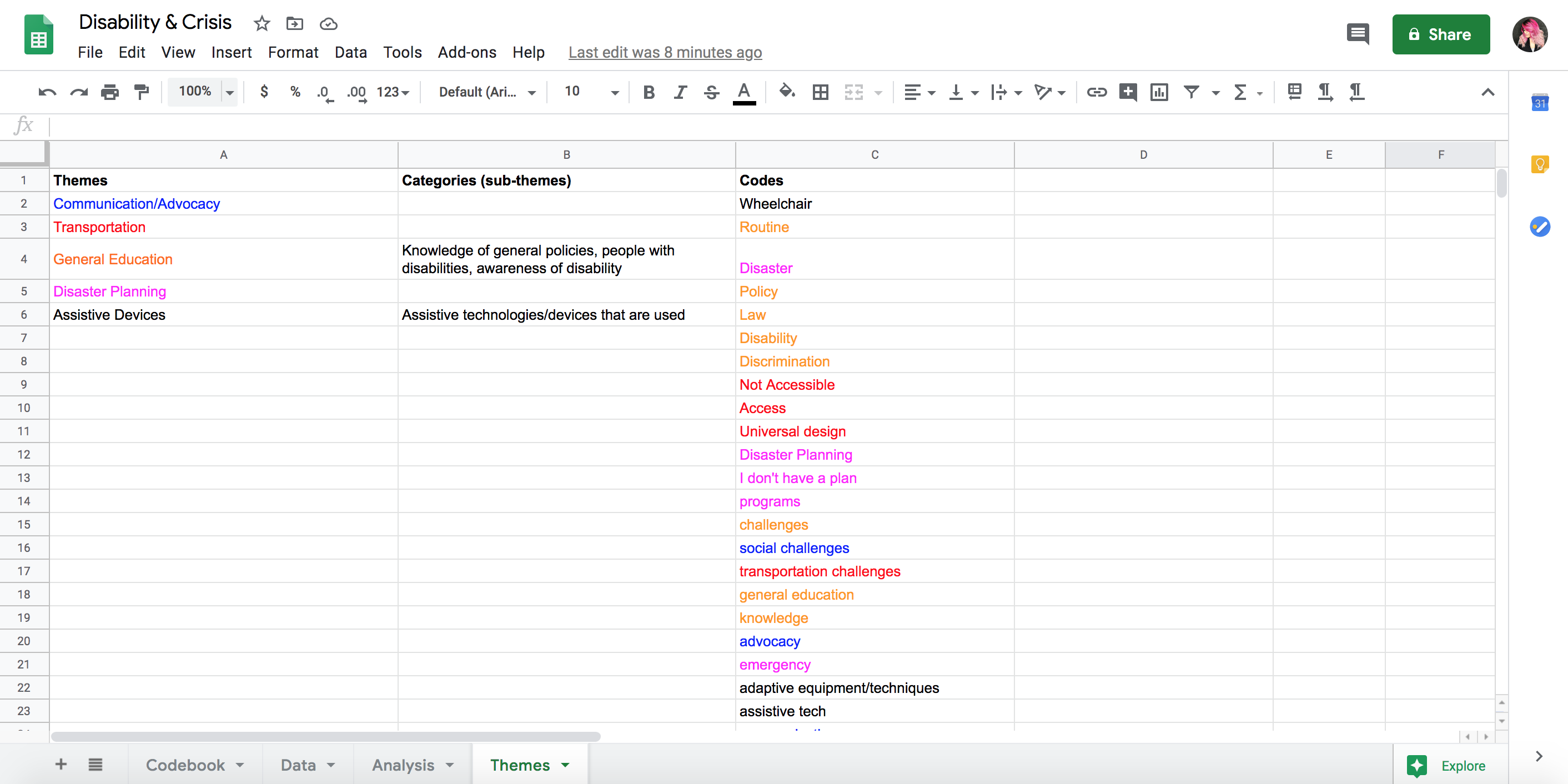The height and width of the screenshot is (784, 1568).
Task: Insert a link
Action: [1097, 92]
